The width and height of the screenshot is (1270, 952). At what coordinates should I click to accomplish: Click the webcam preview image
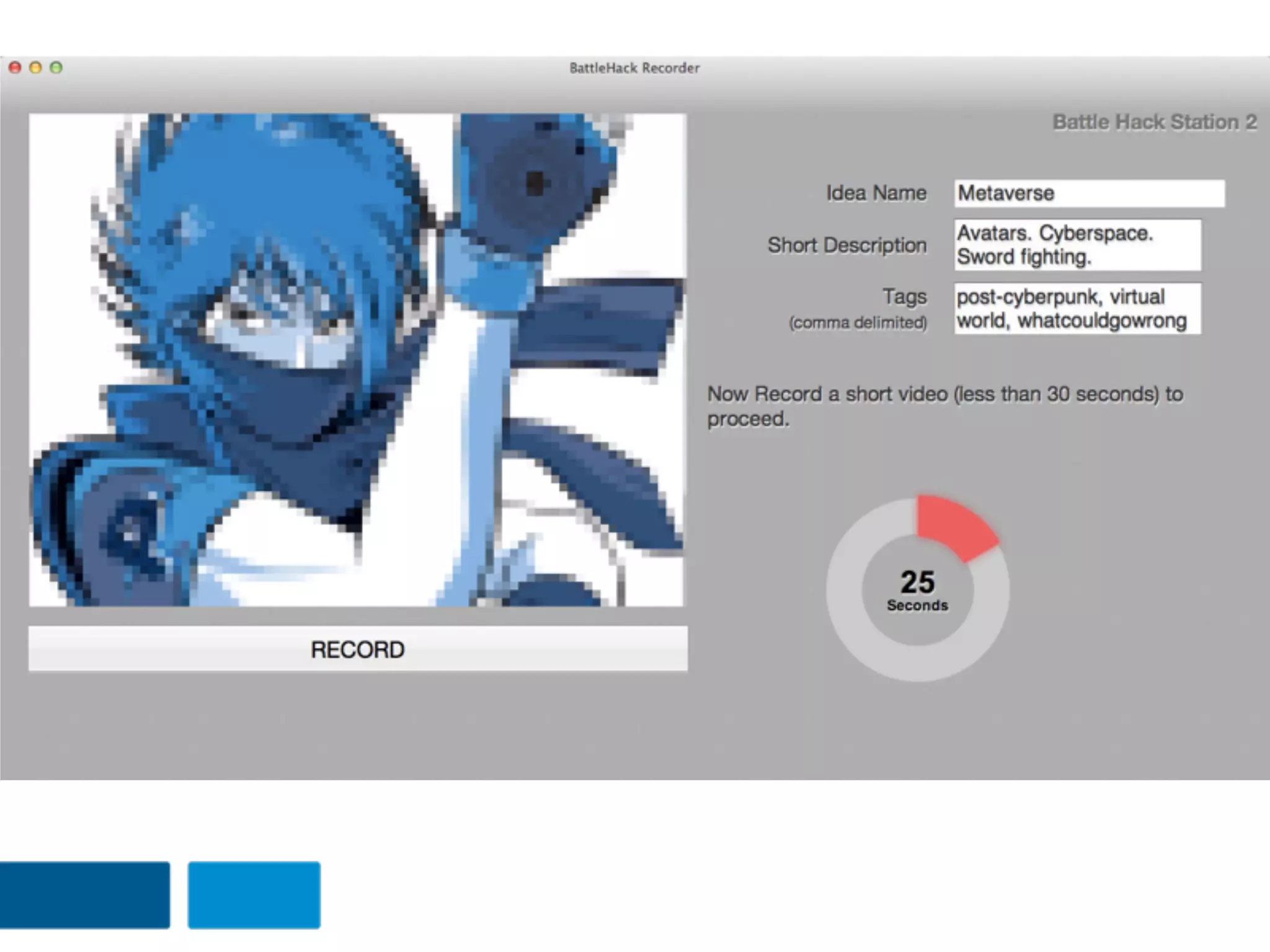point(357,359)
